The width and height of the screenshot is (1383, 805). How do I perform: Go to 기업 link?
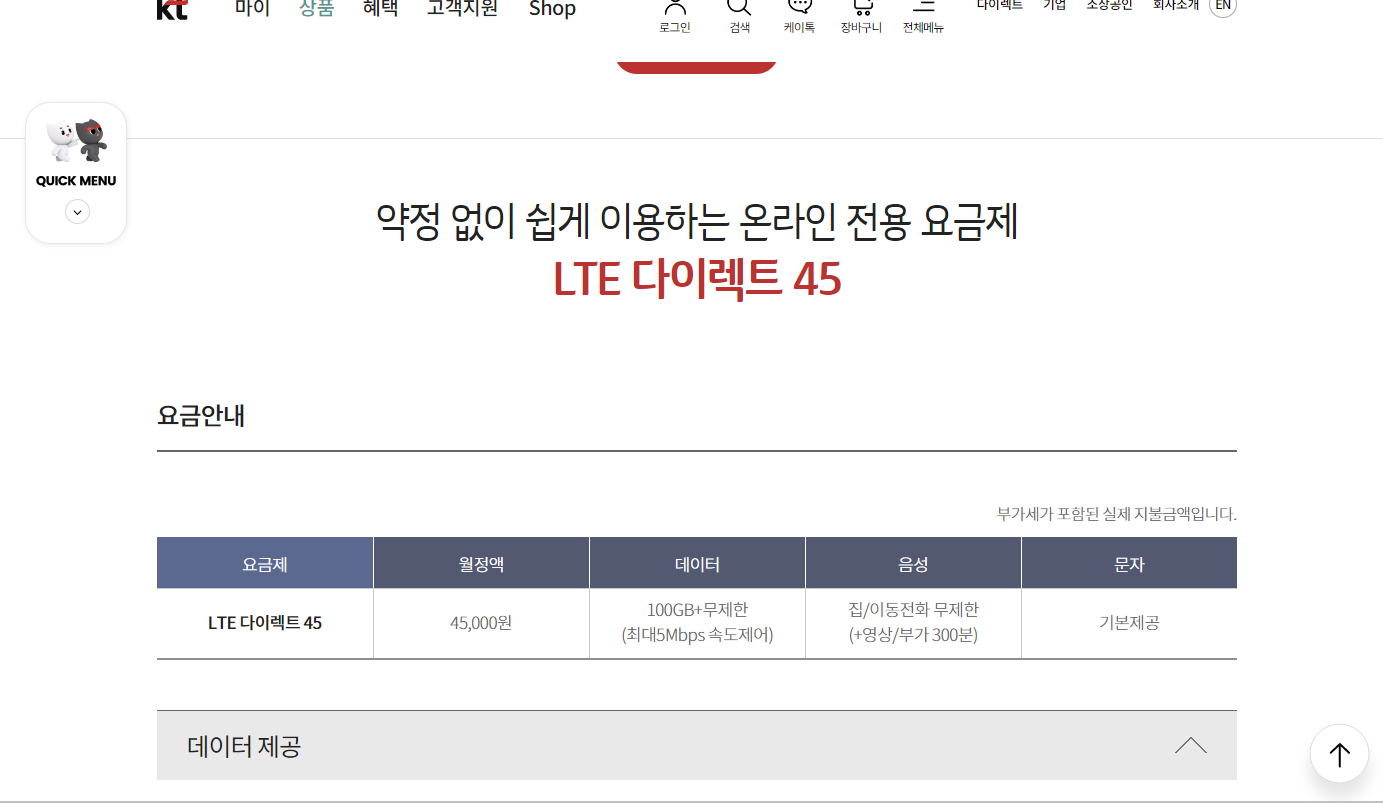[1055, 5]
